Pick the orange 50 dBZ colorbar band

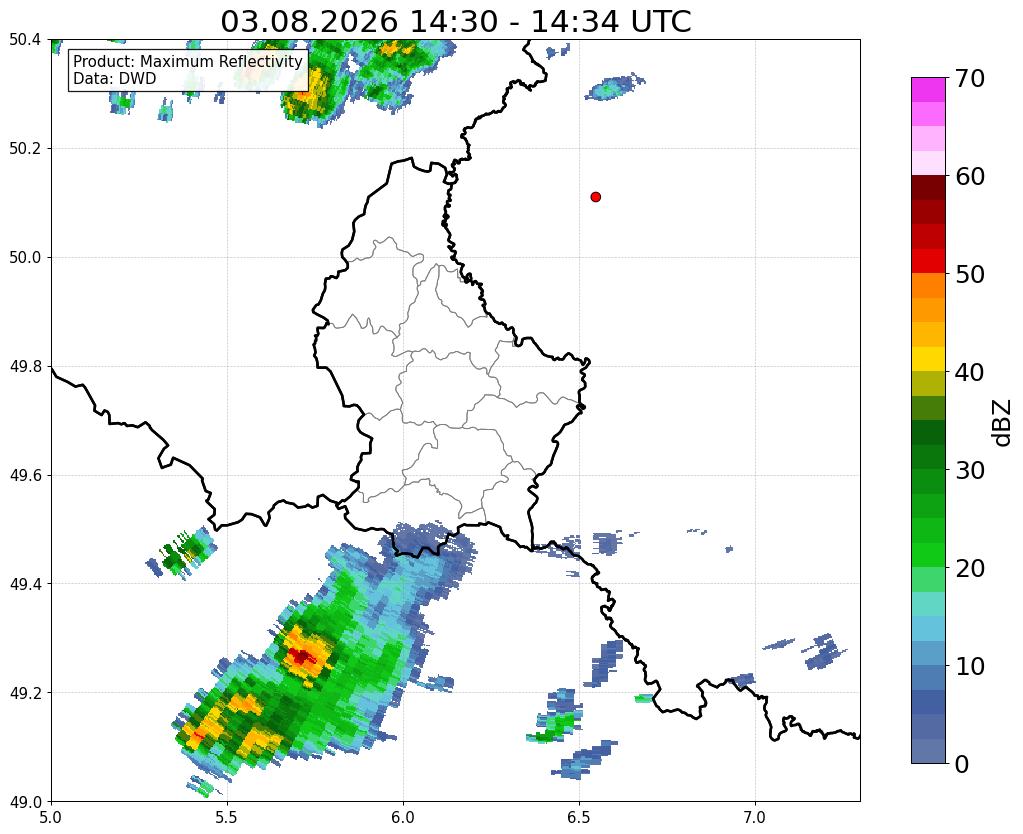coord(928,285)
